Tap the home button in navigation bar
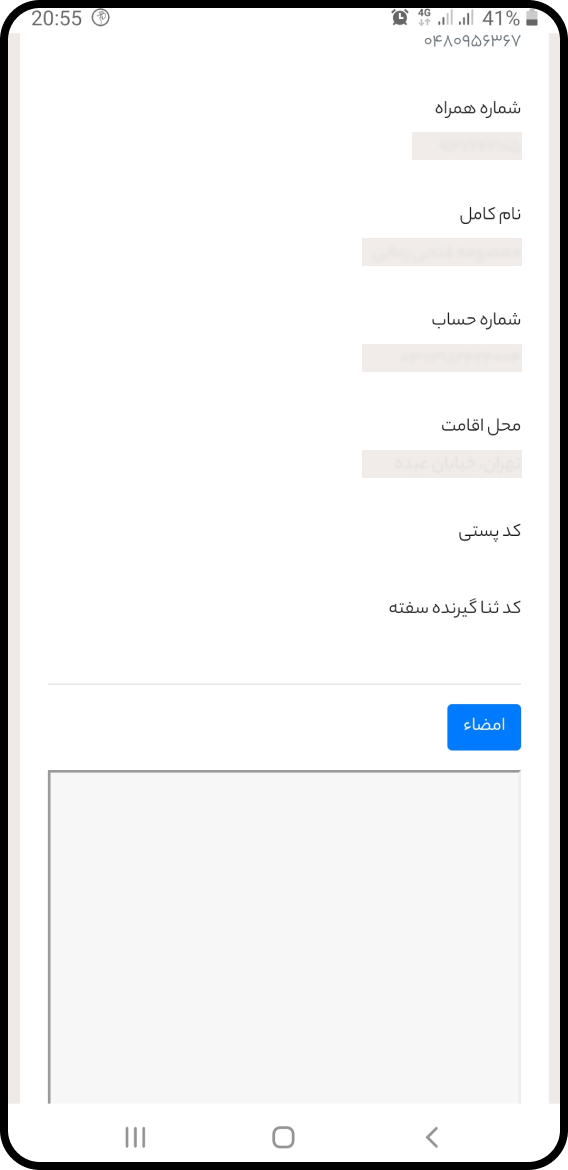This screenshot has width=568, height=1170. (x=284, y=1136)
